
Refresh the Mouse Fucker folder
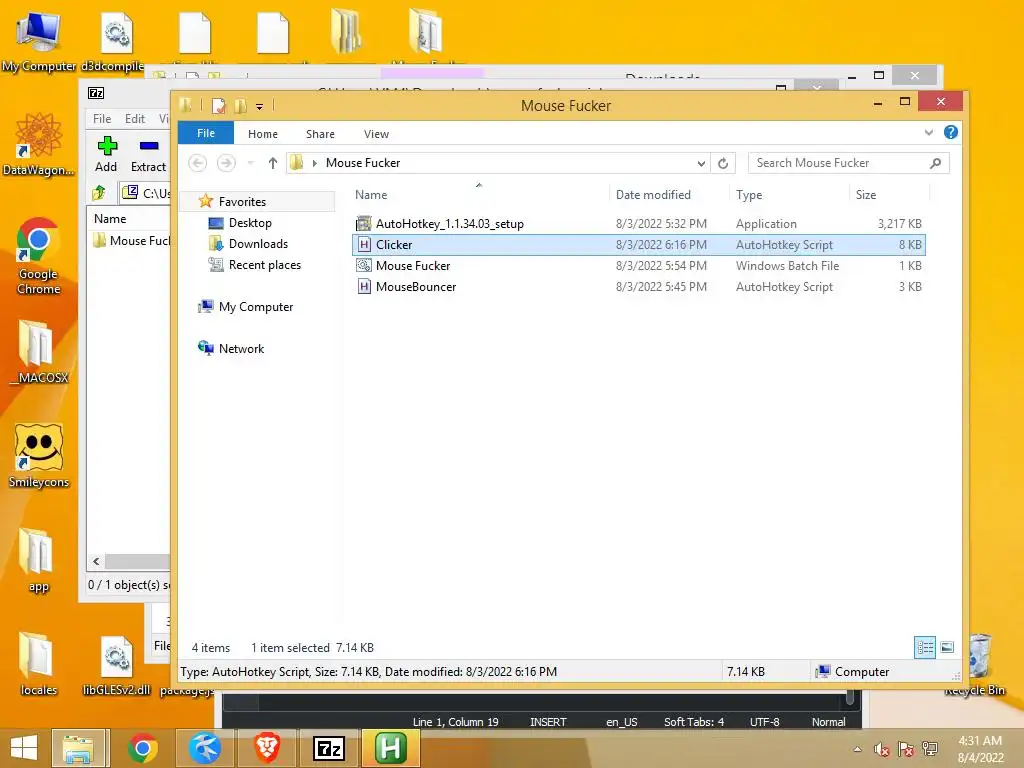[x=723, y=163]
